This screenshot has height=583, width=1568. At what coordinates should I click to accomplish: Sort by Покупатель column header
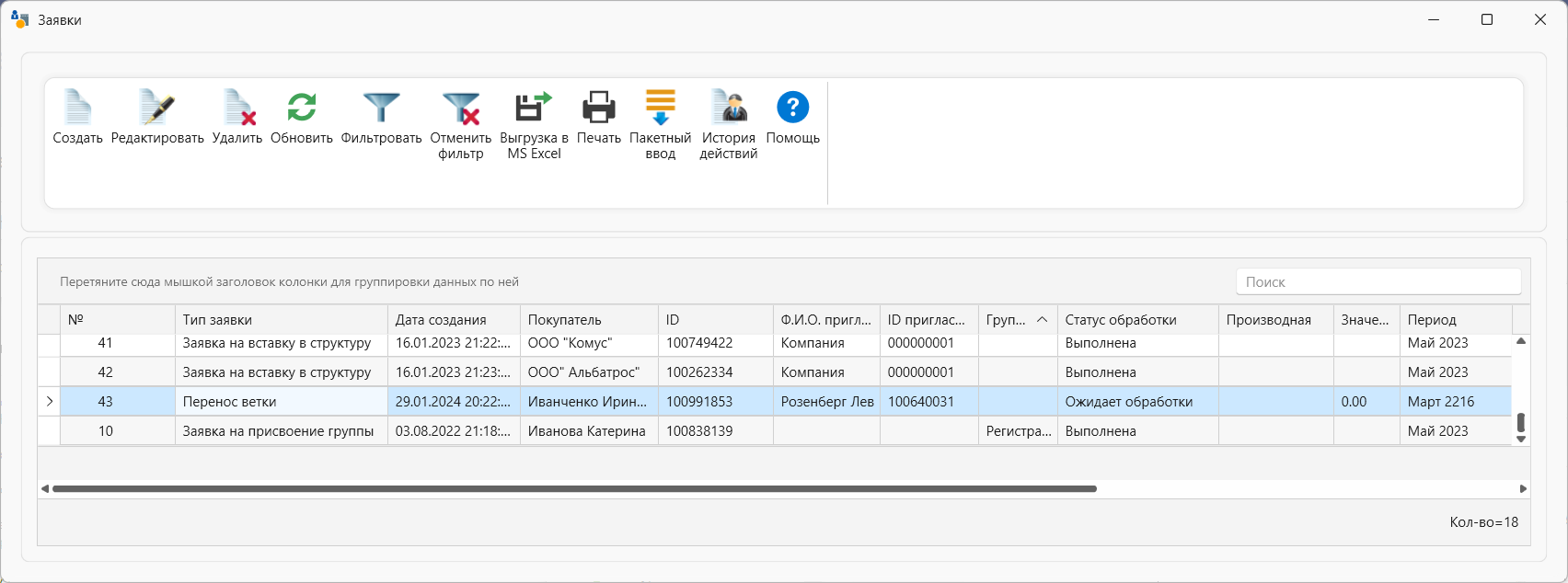(x=590, y=319)
